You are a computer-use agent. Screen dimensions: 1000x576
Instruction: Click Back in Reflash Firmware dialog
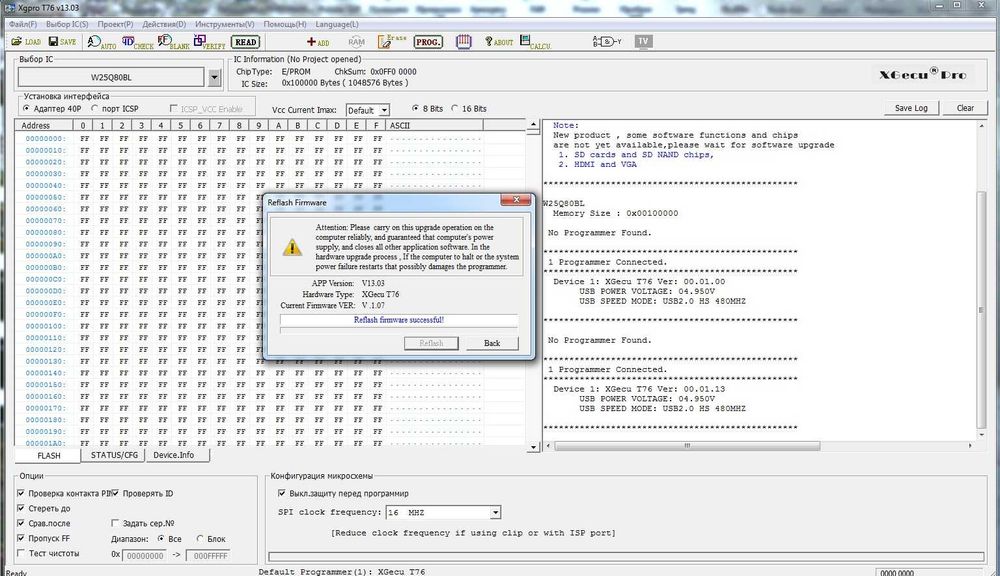coord(492,343)
